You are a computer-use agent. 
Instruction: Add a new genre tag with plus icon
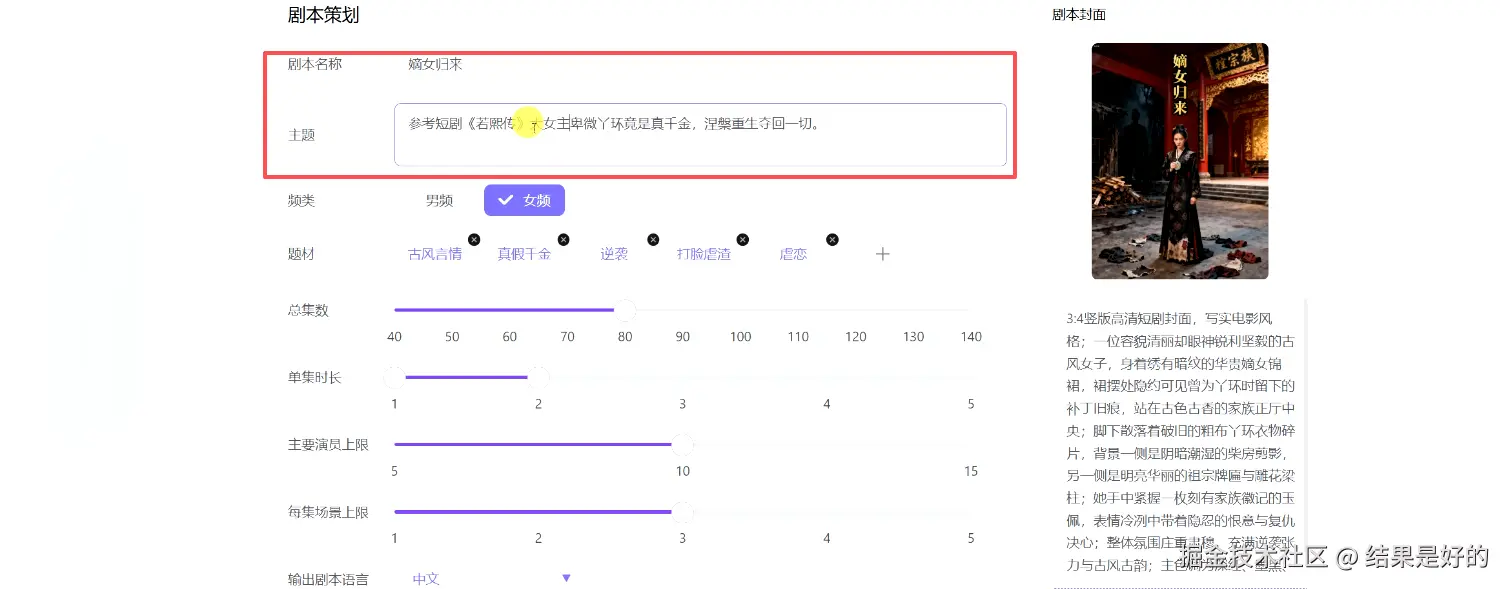[882, 254]
